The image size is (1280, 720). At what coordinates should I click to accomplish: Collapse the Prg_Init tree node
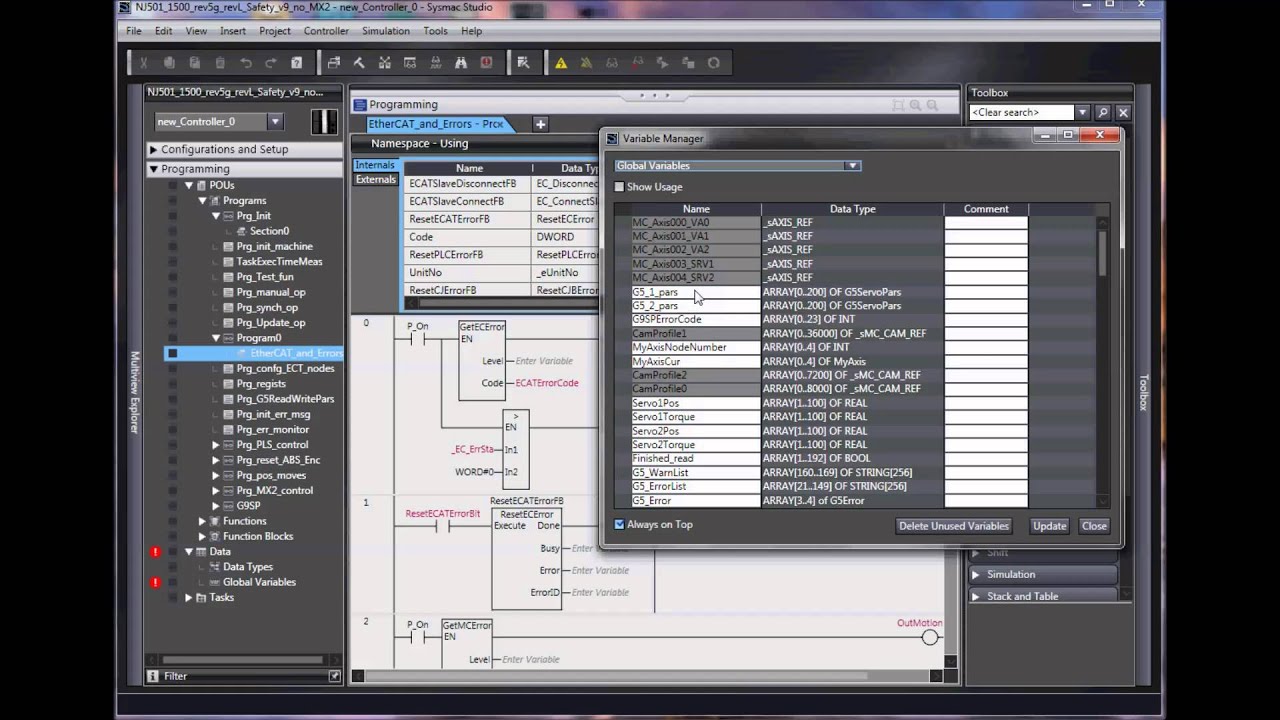tap(215, 216)
